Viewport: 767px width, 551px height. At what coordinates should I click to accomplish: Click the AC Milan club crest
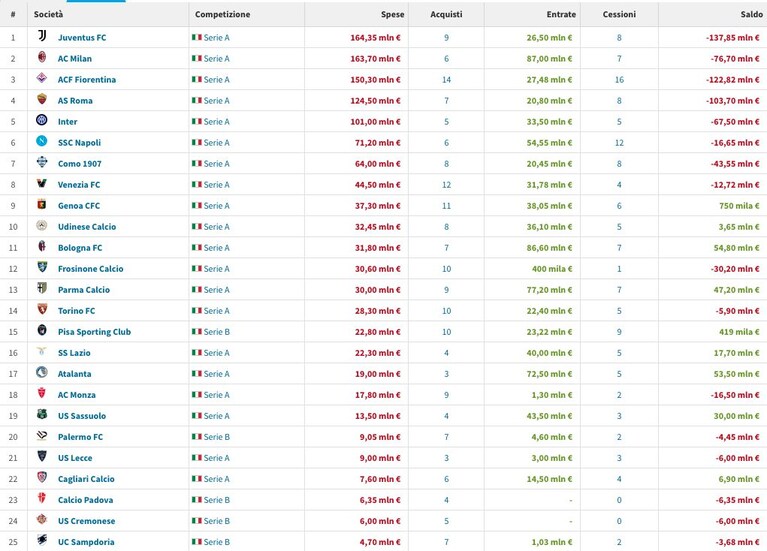tap(42, 57)
